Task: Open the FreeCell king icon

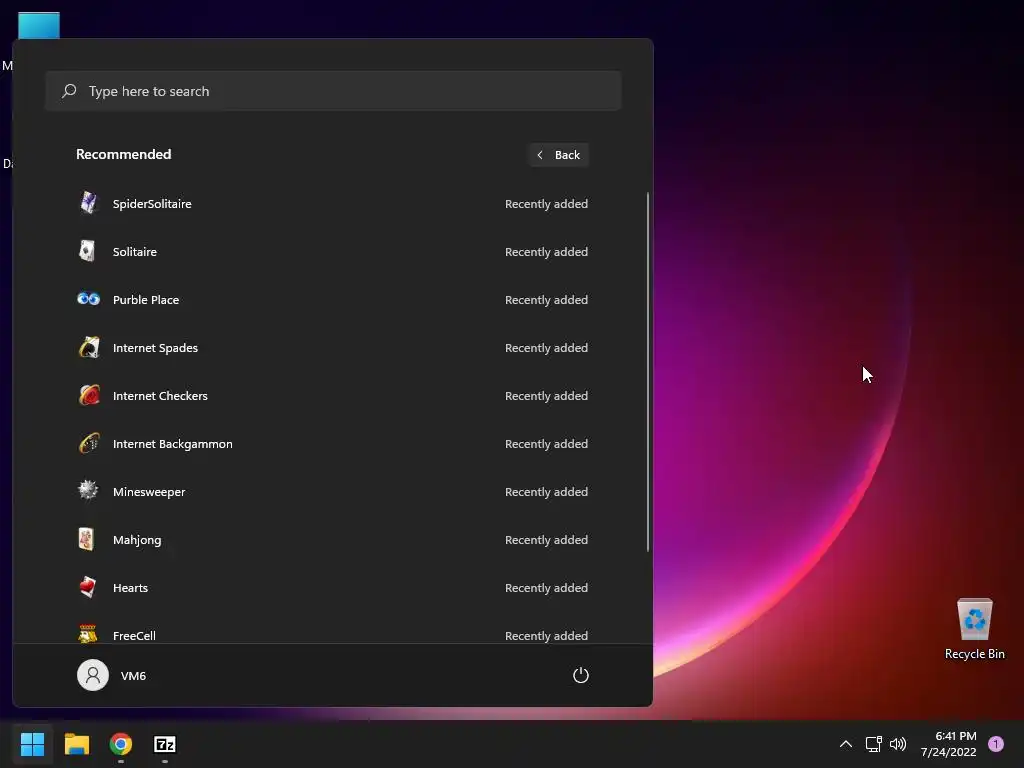Action: [x=88, y=633]
